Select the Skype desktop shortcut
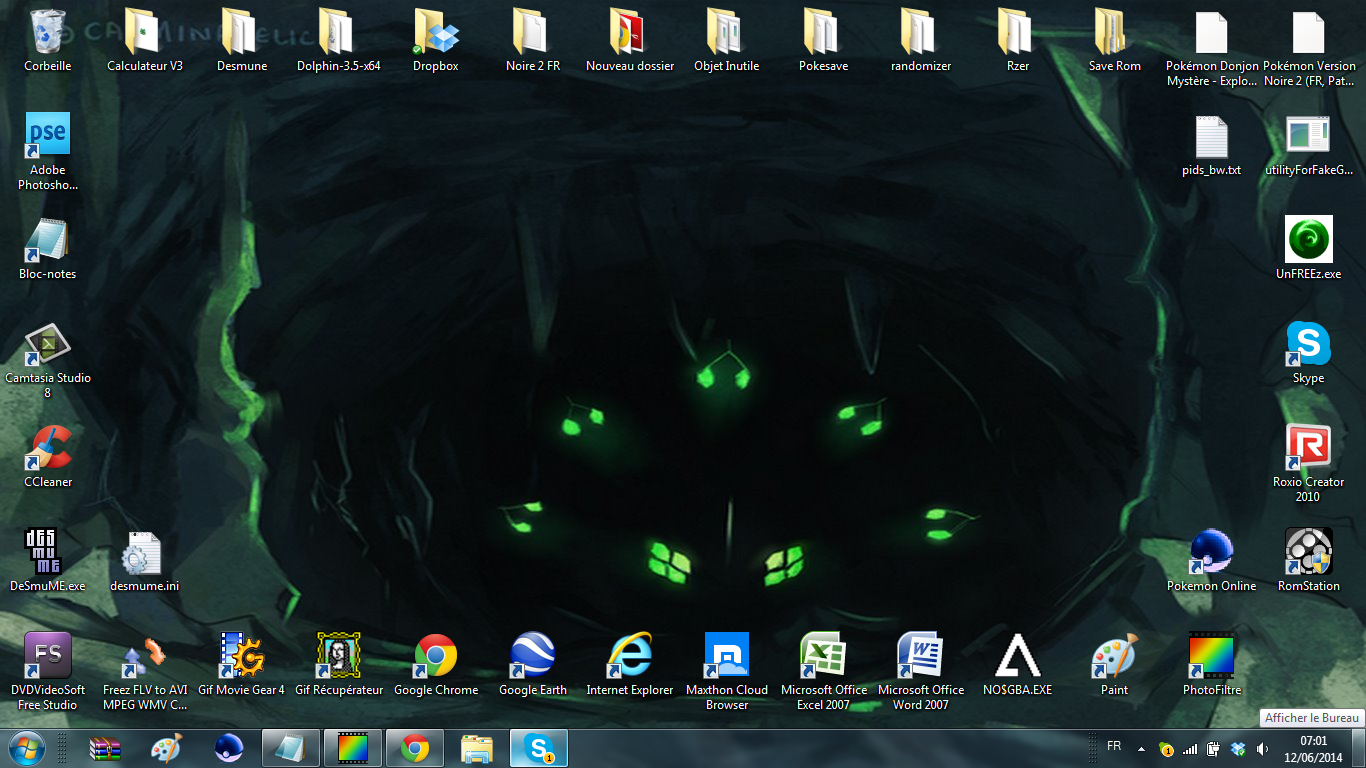The width and height of the screenshot is (1366, 768). 1308,352
